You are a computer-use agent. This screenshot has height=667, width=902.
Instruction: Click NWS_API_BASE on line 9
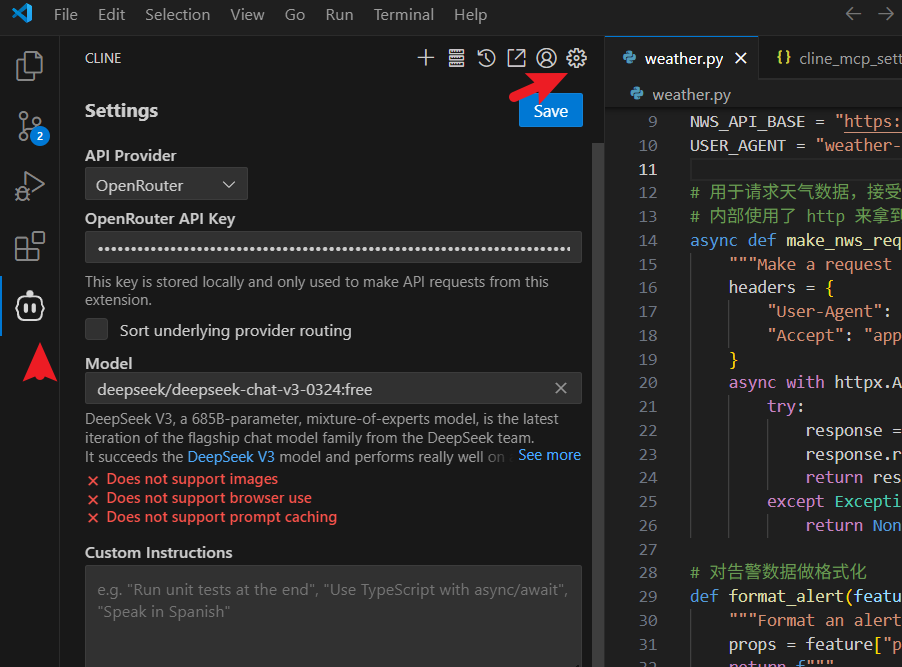(x=747, y=122)
